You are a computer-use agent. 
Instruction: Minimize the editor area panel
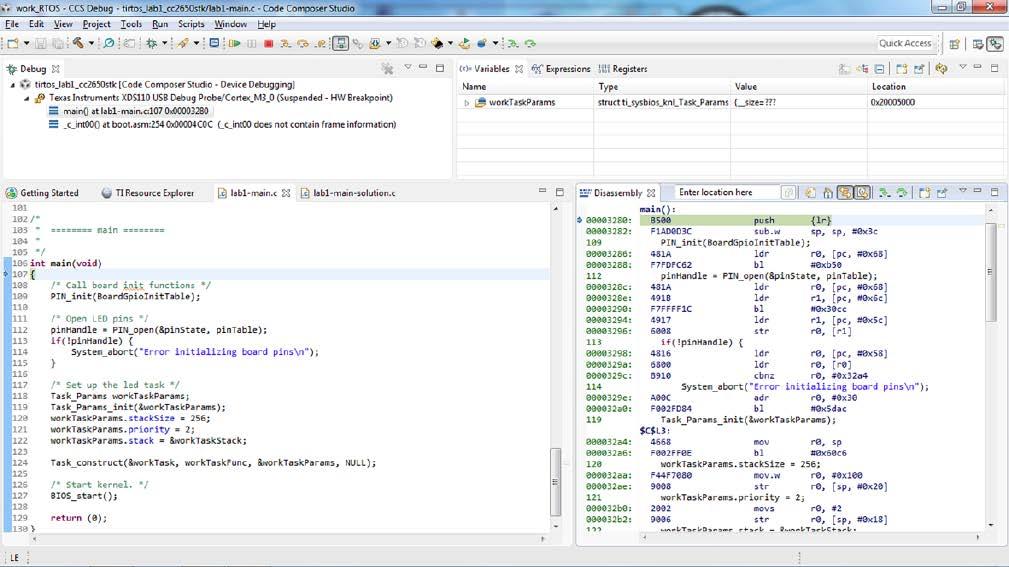point(542,191)
